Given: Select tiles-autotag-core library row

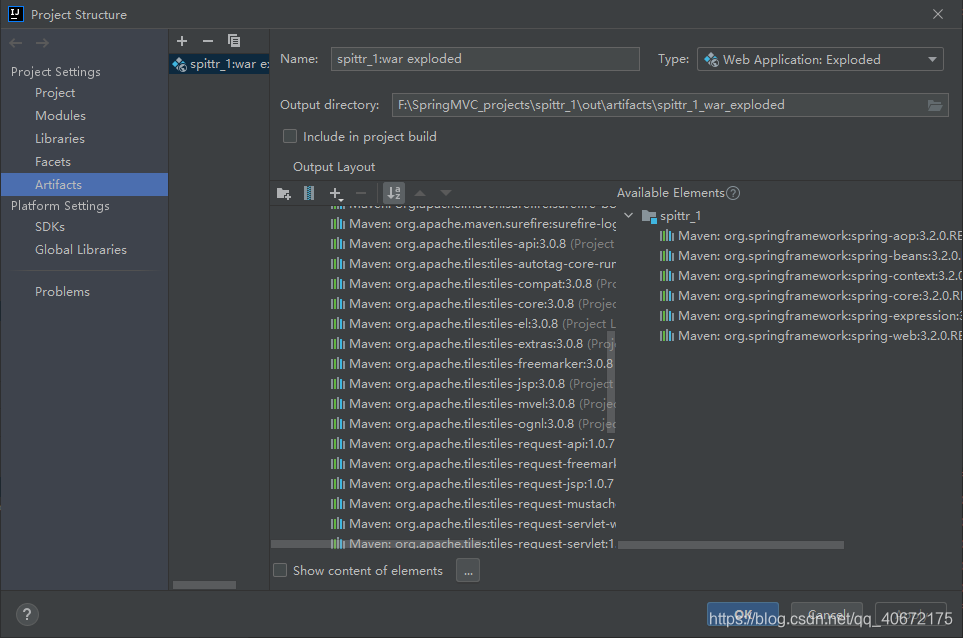Looking at the screenshot, I should click(x=473, y=264).
